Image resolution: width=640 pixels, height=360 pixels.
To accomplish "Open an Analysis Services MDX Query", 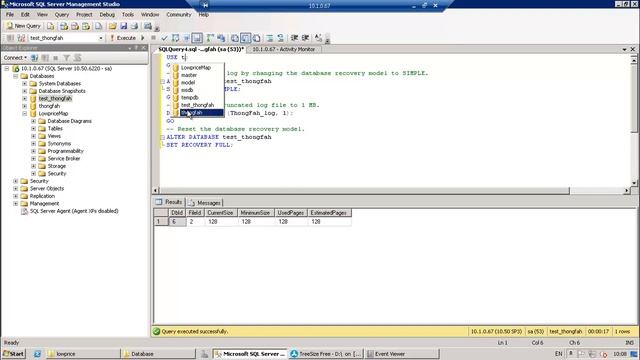I will pyautogui.click(x=64, y=26).
